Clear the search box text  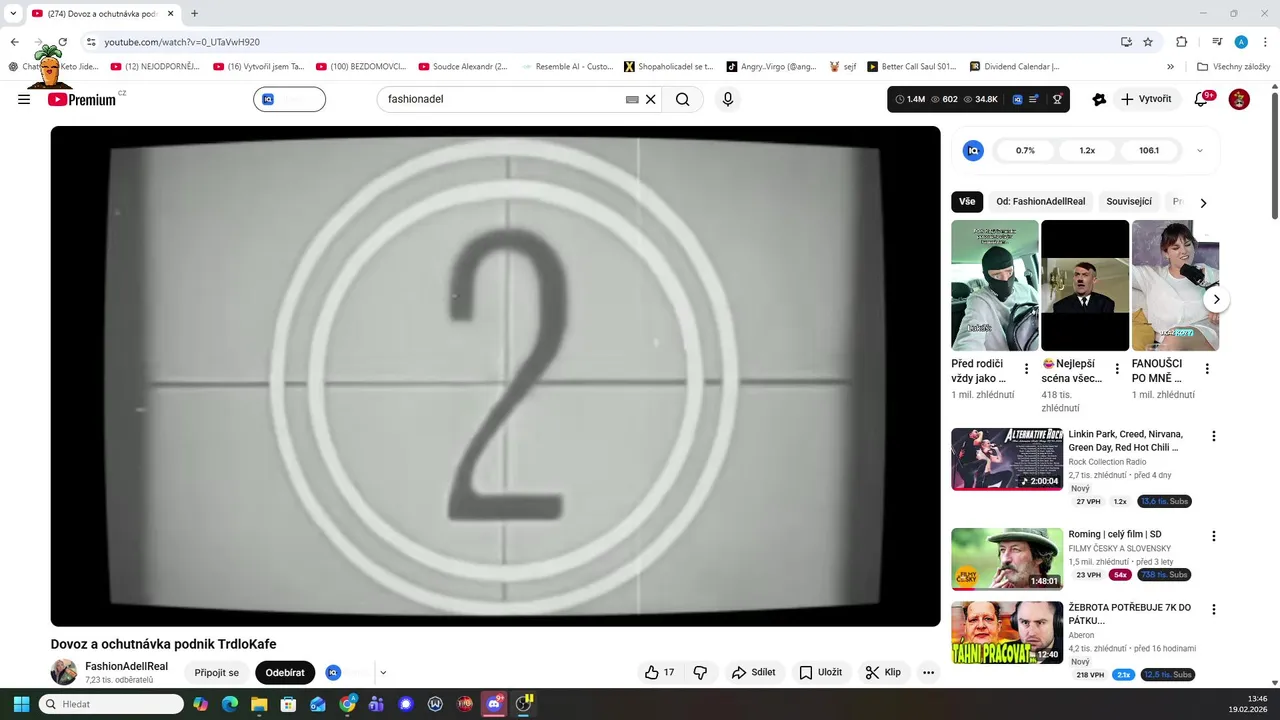(x=650, y=99)
